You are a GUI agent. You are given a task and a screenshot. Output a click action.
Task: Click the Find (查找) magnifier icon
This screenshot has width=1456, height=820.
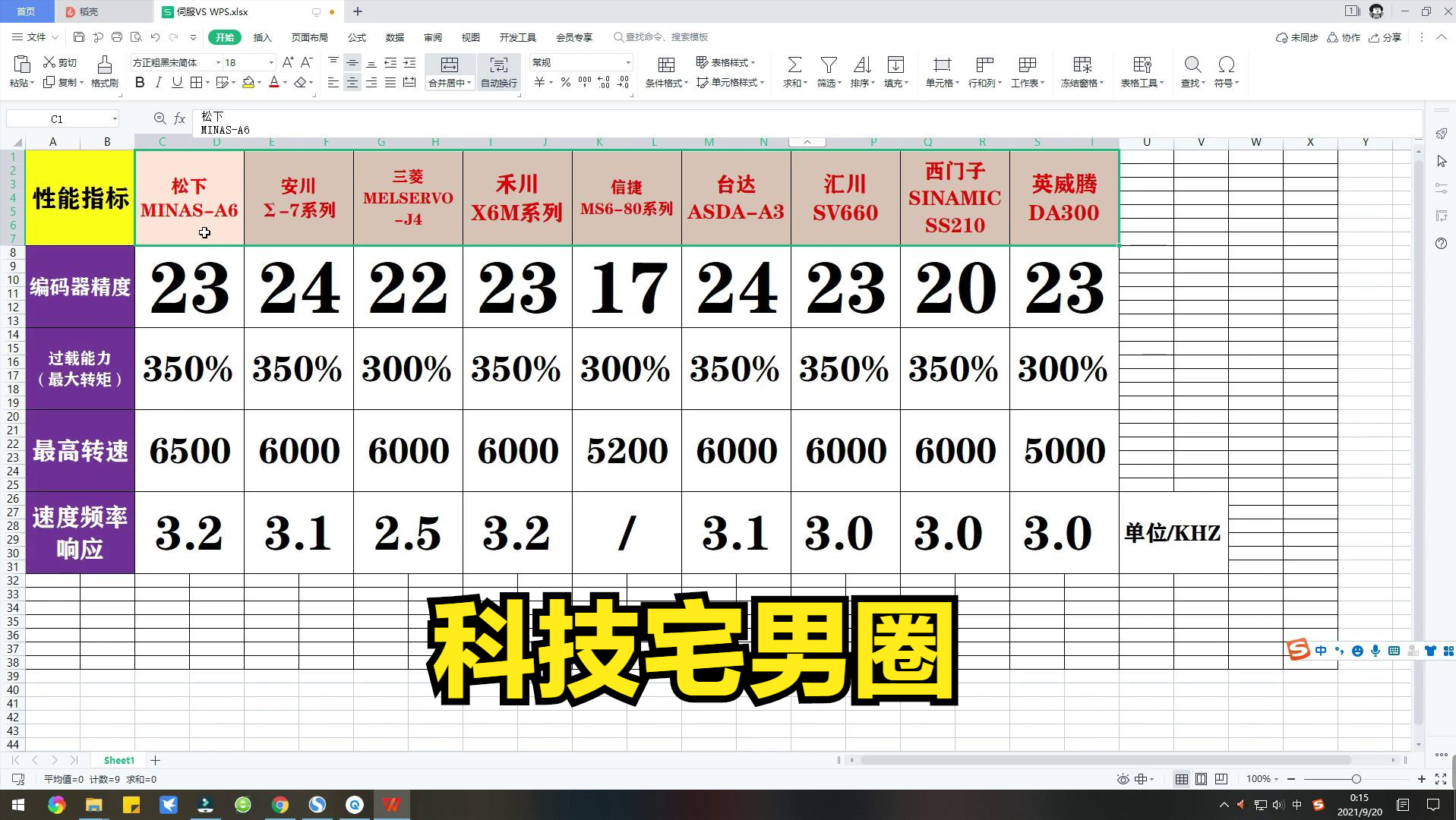click(x=1192, y=65)
